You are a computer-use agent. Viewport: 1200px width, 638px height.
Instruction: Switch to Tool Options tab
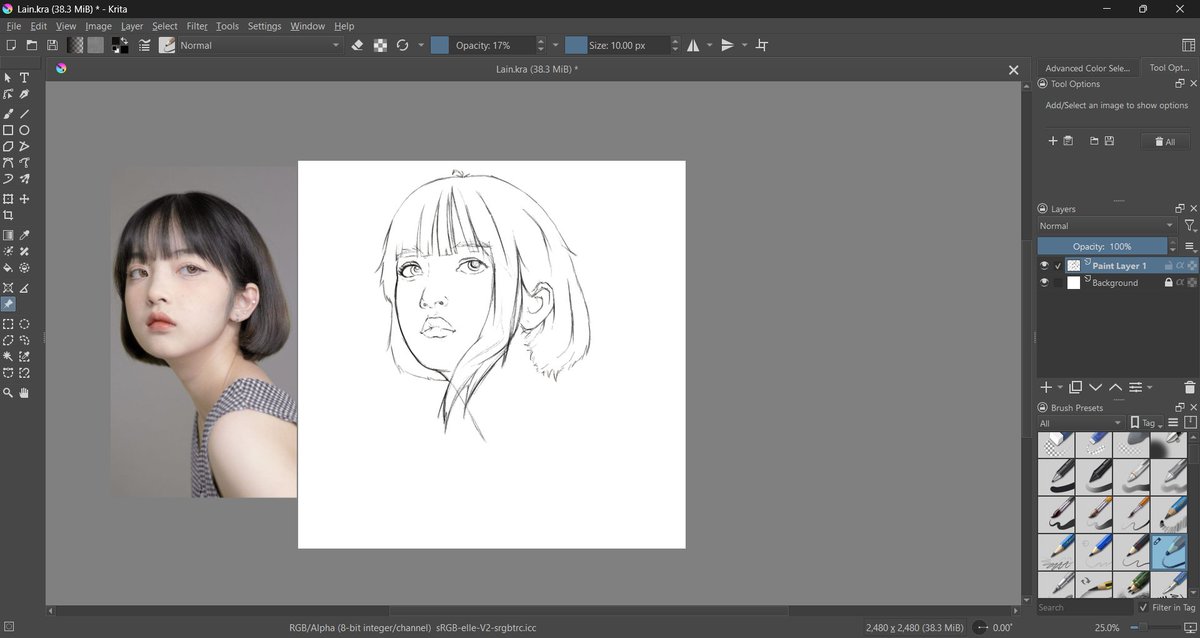(x=1169, y=68)
